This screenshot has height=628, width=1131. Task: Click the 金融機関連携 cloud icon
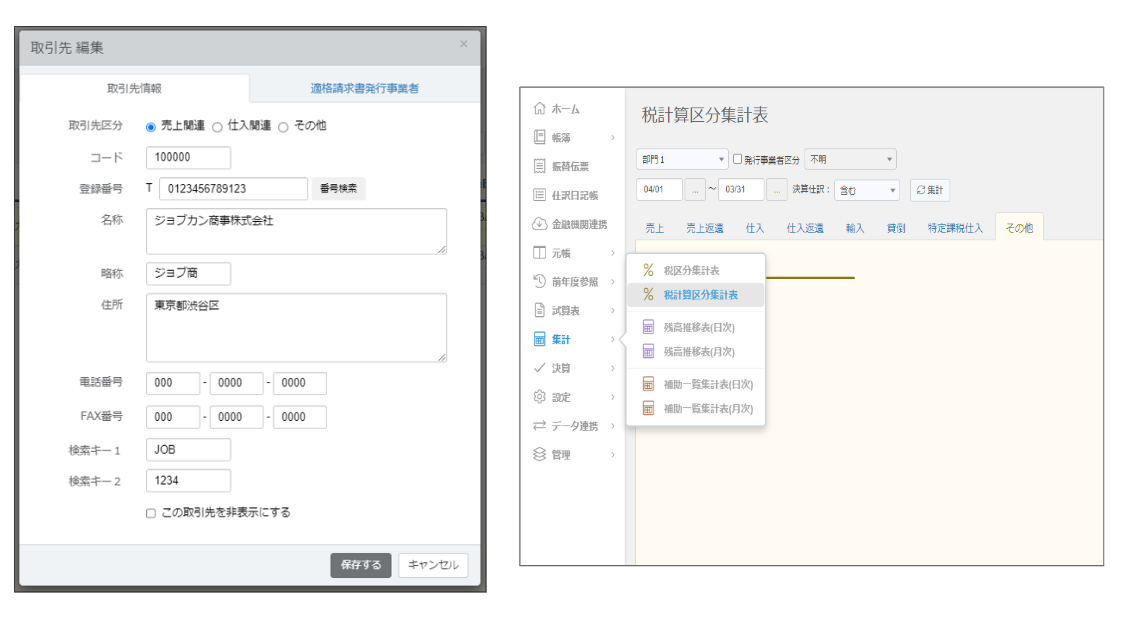point(540,224)
